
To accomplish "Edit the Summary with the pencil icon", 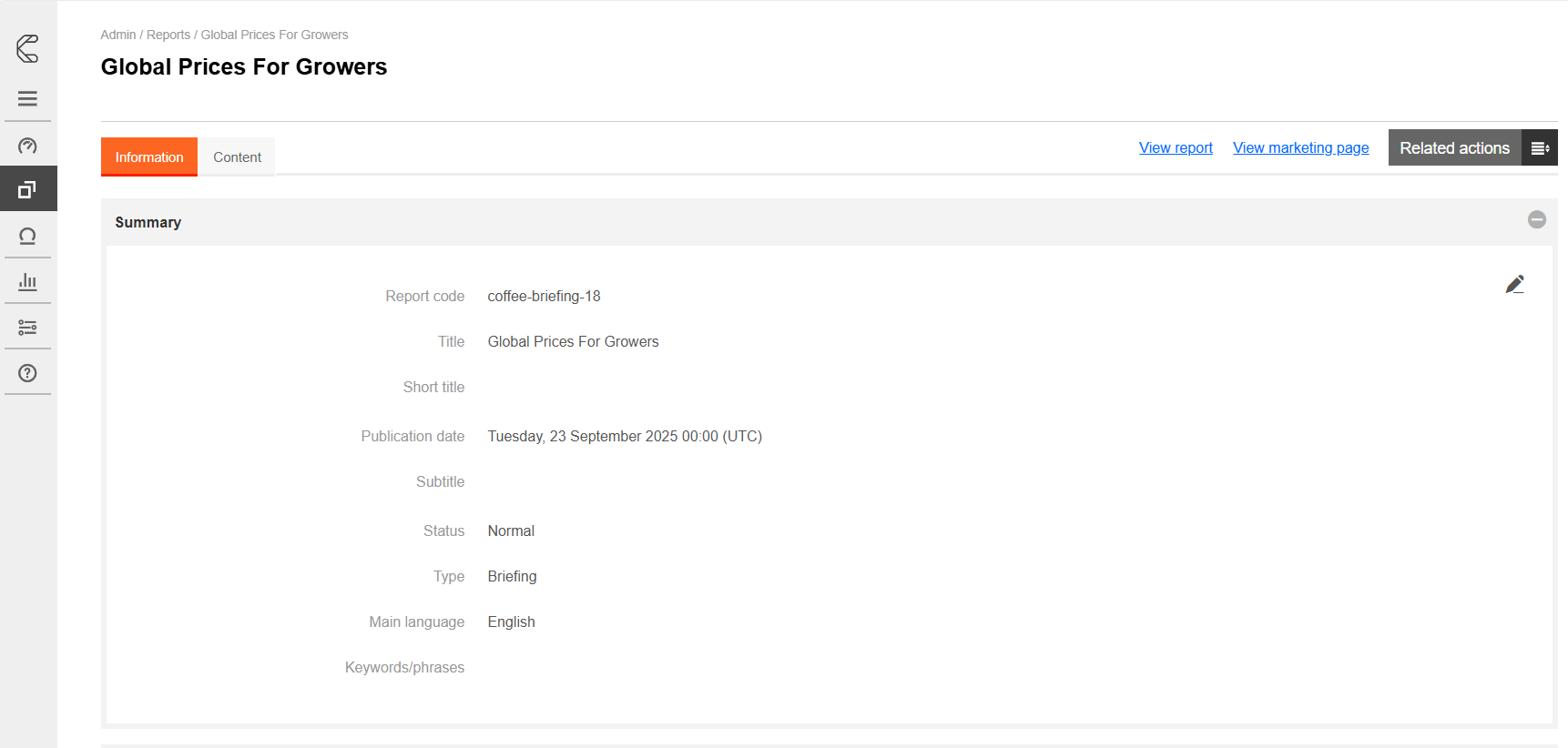I will (x=1514, y=285).
